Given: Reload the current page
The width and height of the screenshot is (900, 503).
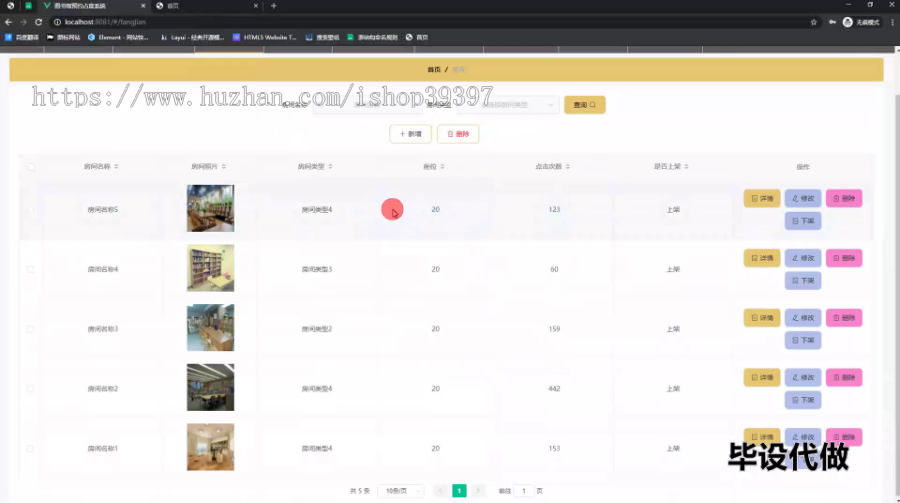Looking at the screenshot, I should 38,22.
